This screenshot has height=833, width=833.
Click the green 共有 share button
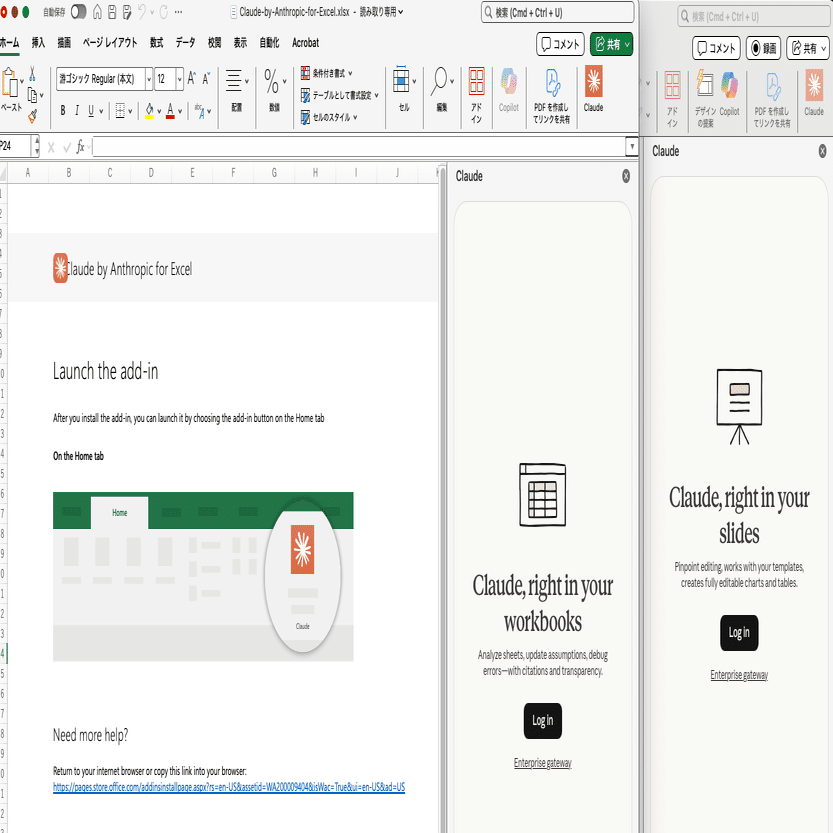pyautogui.click(x=611, y=44)
